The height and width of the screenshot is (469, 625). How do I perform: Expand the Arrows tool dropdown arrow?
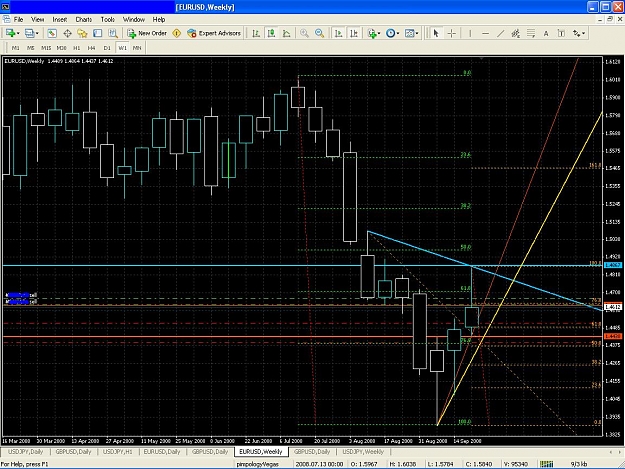pyautogui.click(x=584, y=33)
